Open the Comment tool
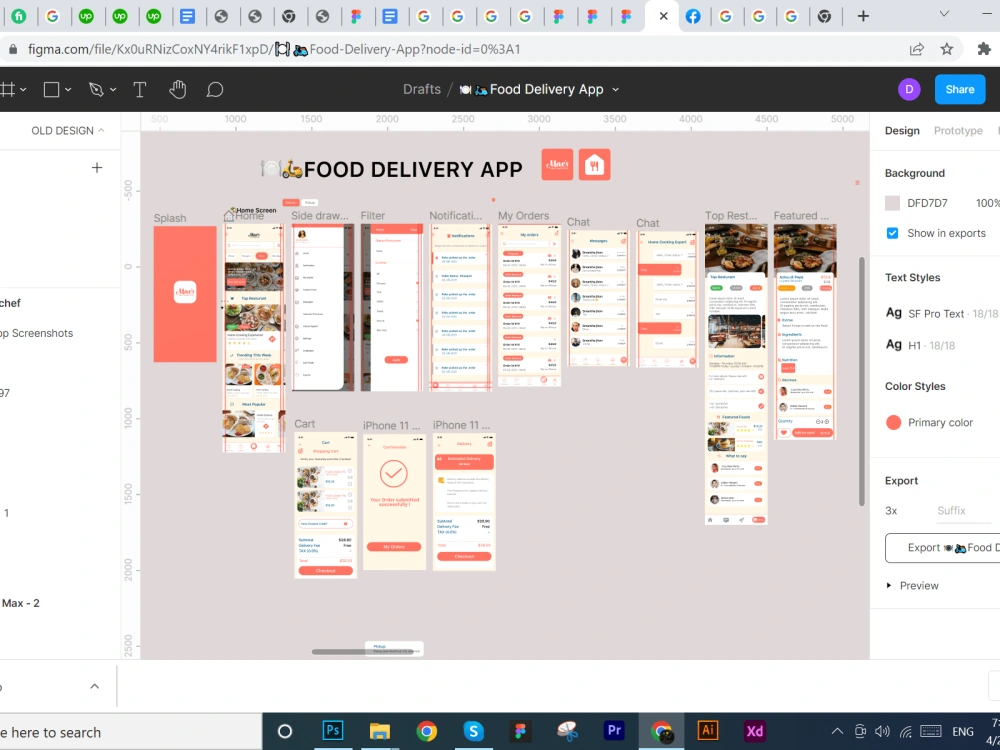The height and width of the screenshot is (750, 1000). coord(215,89)
